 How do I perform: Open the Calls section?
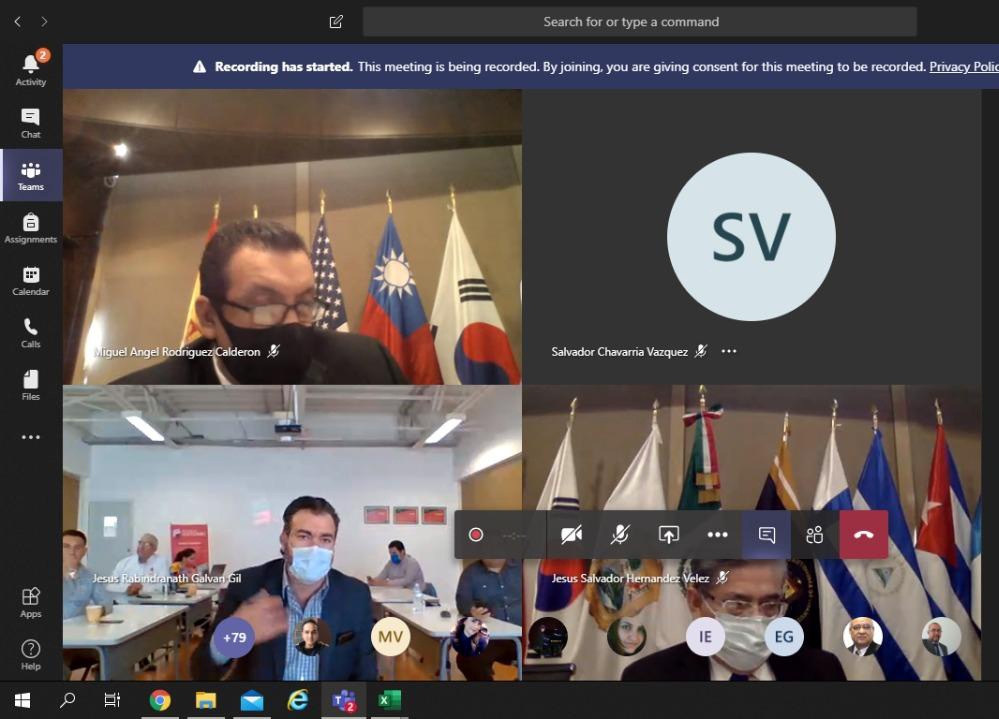point(30,332)
